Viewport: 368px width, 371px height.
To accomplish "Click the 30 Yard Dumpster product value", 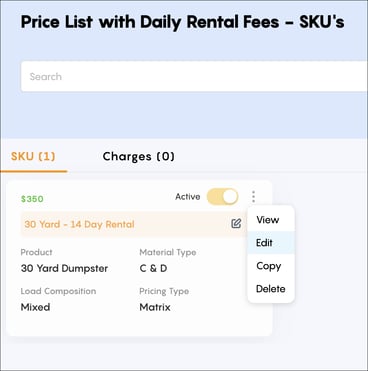I will click(64, 268).
